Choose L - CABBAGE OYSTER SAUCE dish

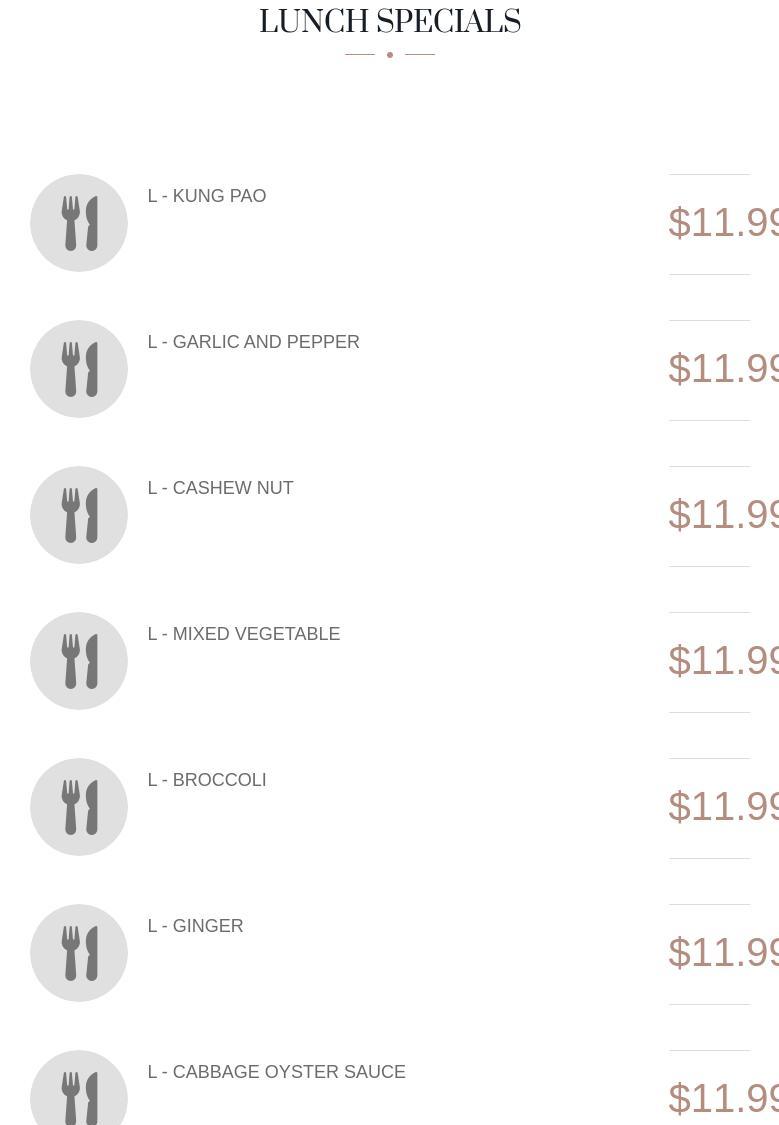pyautogui.click(x=276, y=1072)
